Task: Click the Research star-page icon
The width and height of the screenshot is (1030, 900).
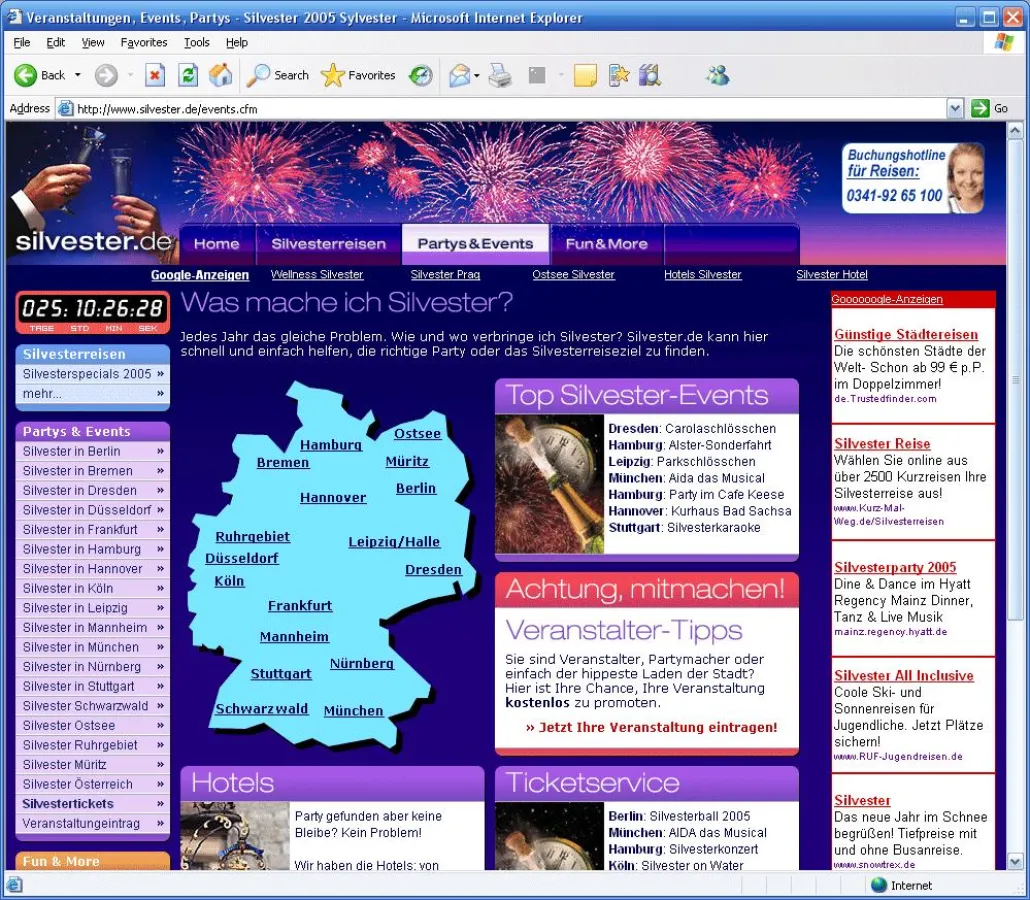Action: coord(618,76)
